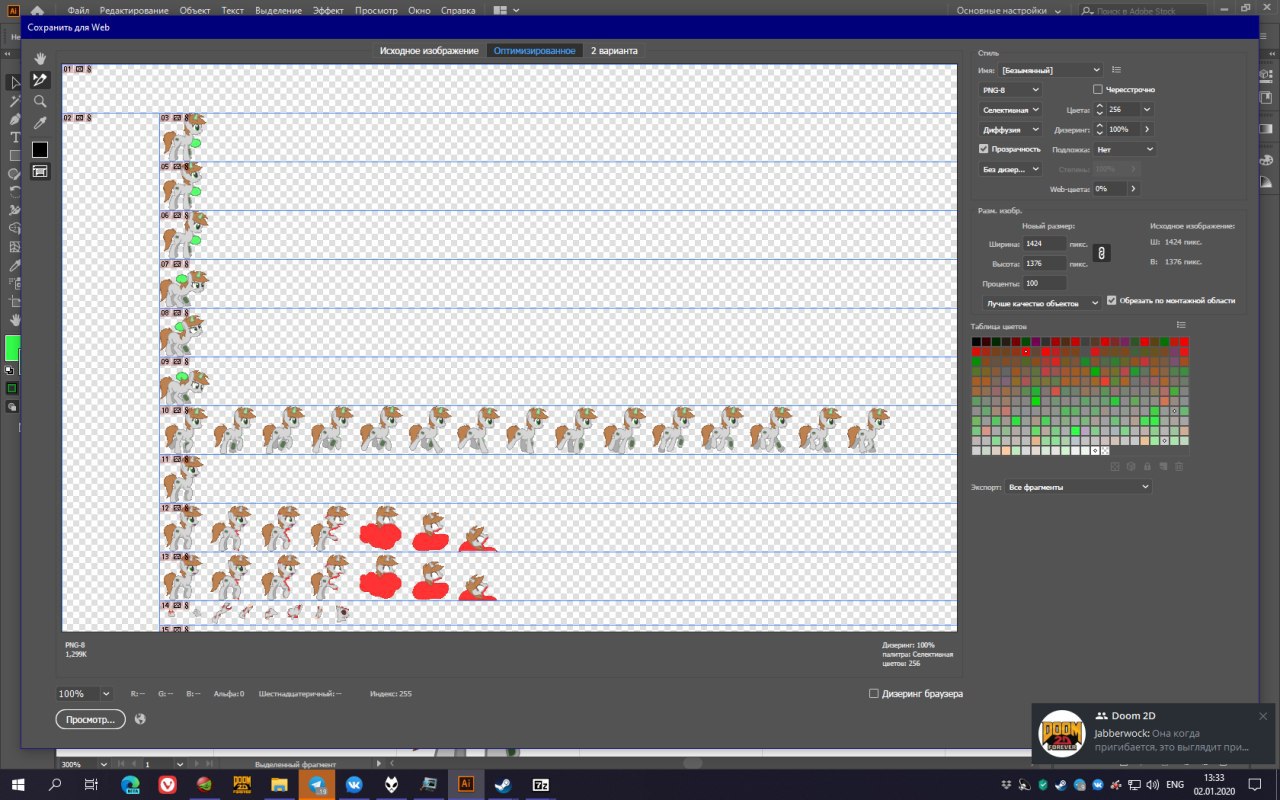The height and width of the screenshot is (800, 1280).
Task: Click the new color icon under color table
Action: click(1163, 466)
